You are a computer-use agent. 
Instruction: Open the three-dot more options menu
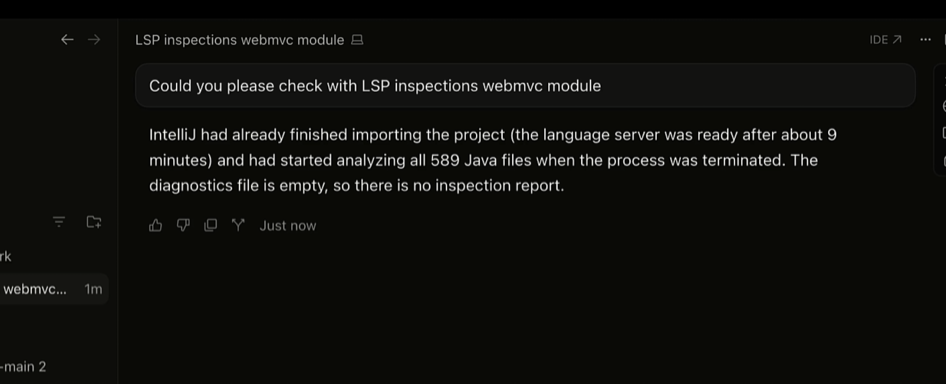coord(925,40)
